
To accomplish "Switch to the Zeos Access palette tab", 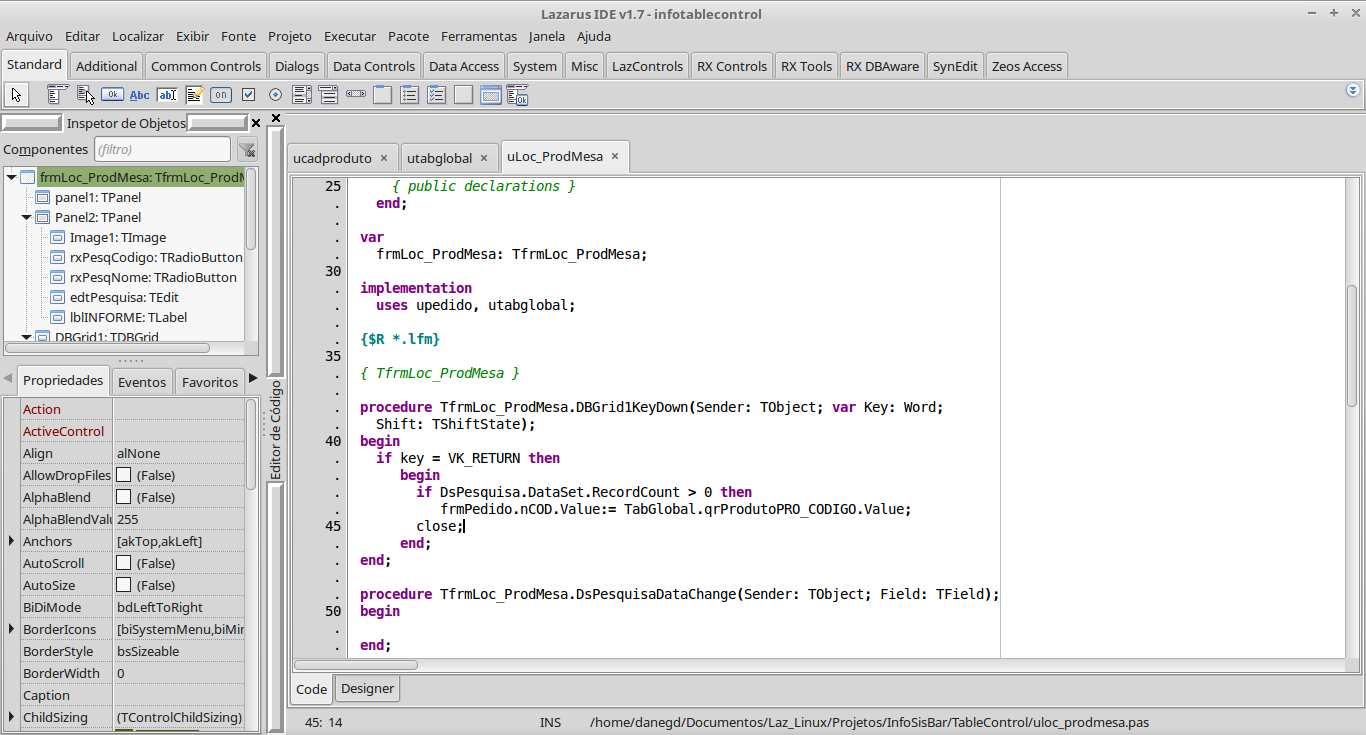I will (x=1027, y=66).
